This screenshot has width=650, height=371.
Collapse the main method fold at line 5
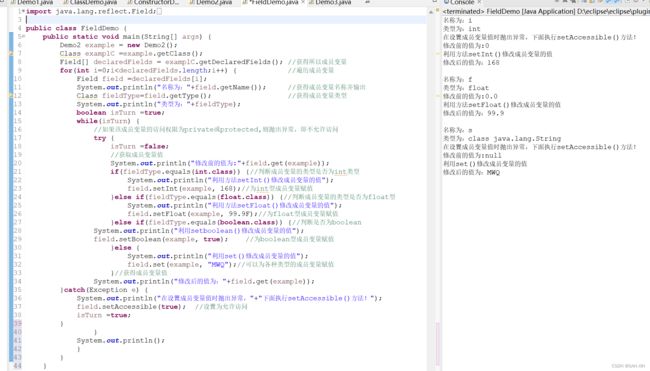click(24, 36)
